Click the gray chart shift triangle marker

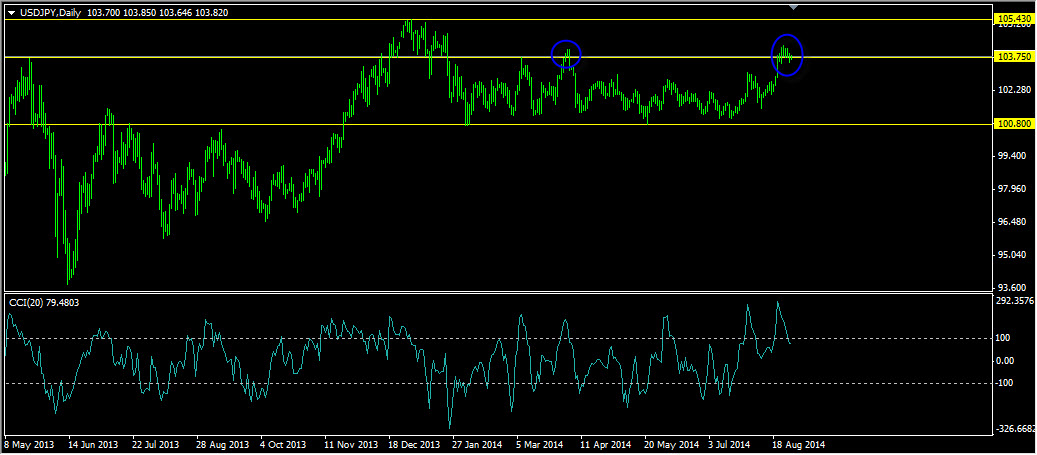click(x=793, y=8)
